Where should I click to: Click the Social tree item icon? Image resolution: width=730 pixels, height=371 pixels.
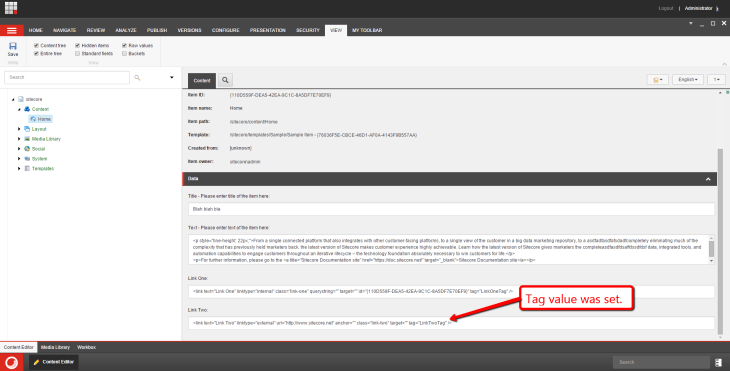point(27,148)
